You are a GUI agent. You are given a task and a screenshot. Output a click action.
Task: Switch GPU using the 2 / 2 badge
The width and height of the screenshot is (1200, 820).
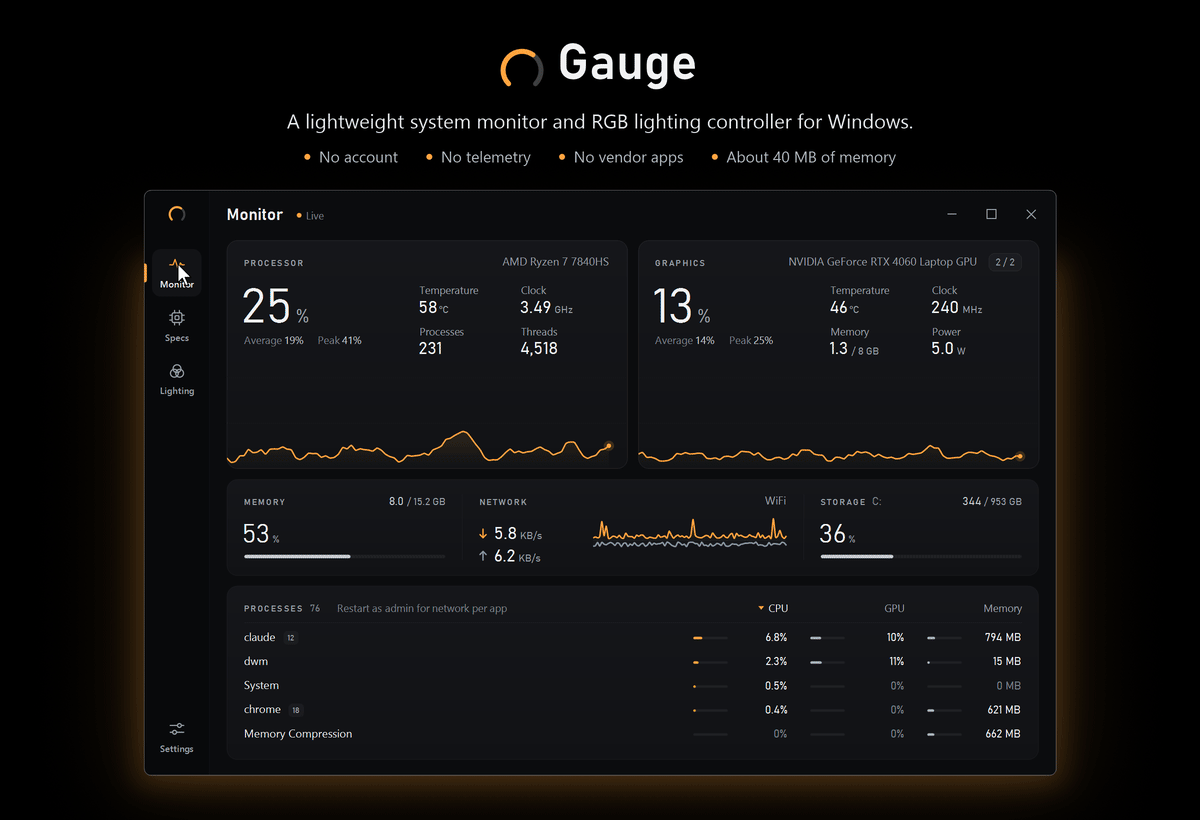point(1004,262)
